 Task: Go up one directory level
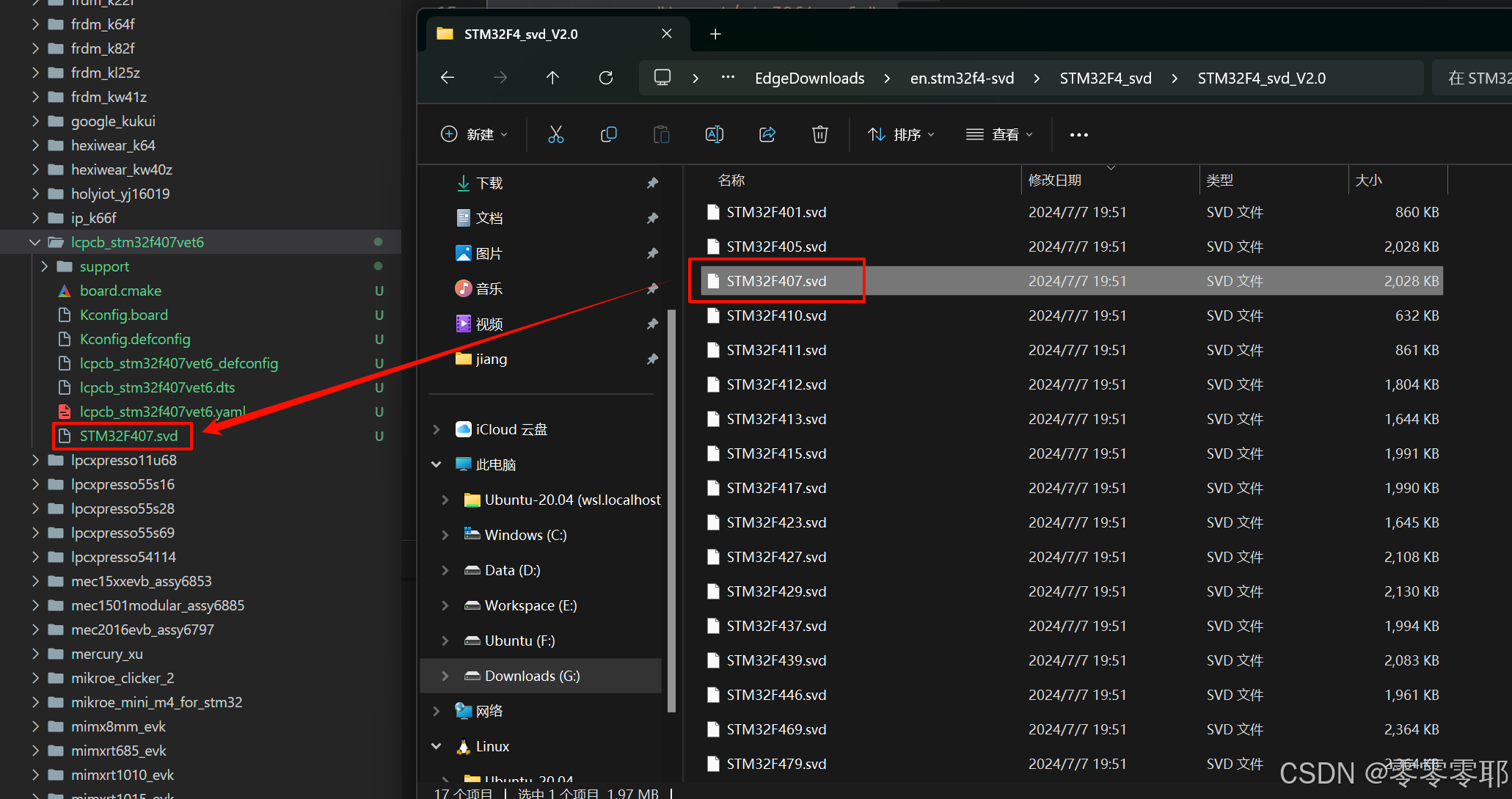tap(552, 78)
